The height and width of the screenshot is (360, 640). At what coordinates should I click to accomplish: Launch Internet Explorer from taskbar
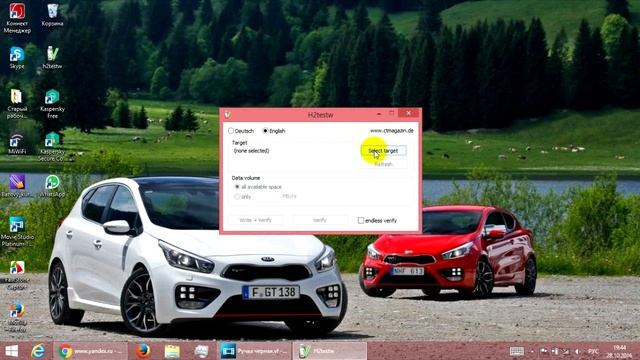tap(38, 351)
